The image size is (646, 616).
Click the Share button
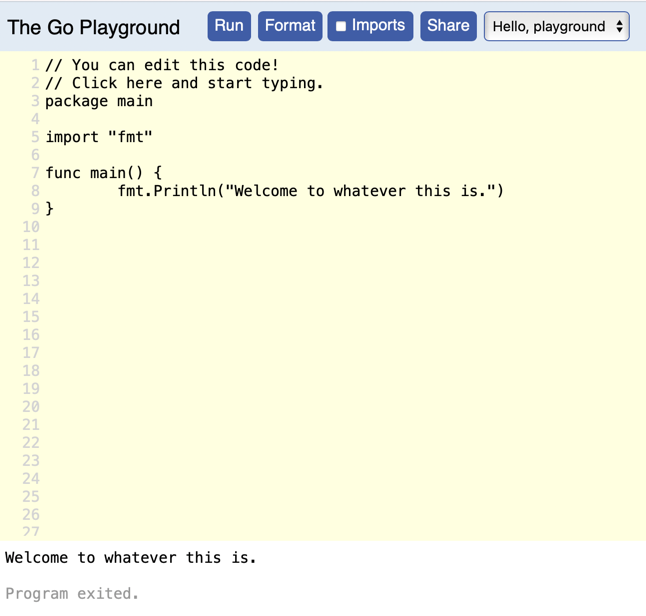point(448,26)
